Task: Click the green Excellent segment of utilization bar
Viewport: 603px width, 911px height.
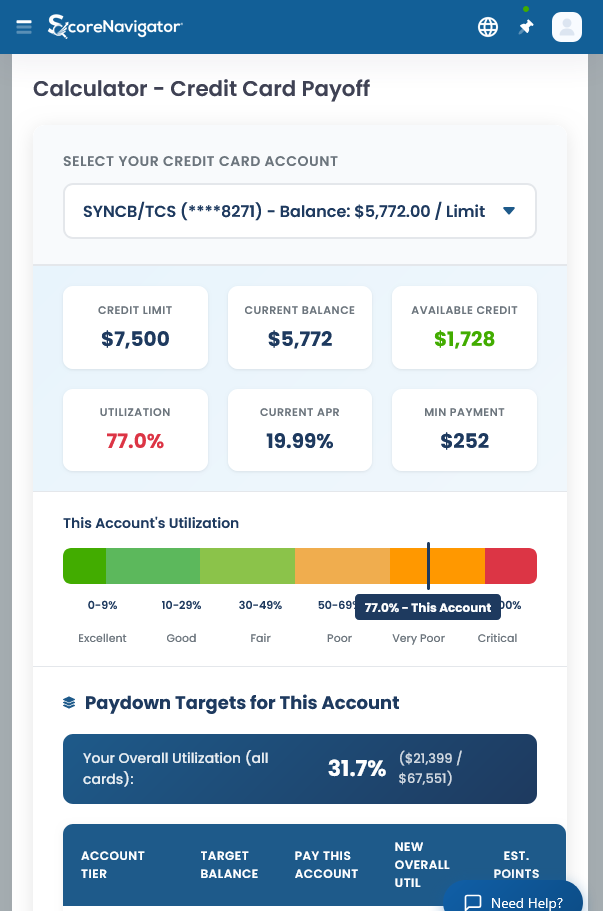Action: (x=85, y=565)
